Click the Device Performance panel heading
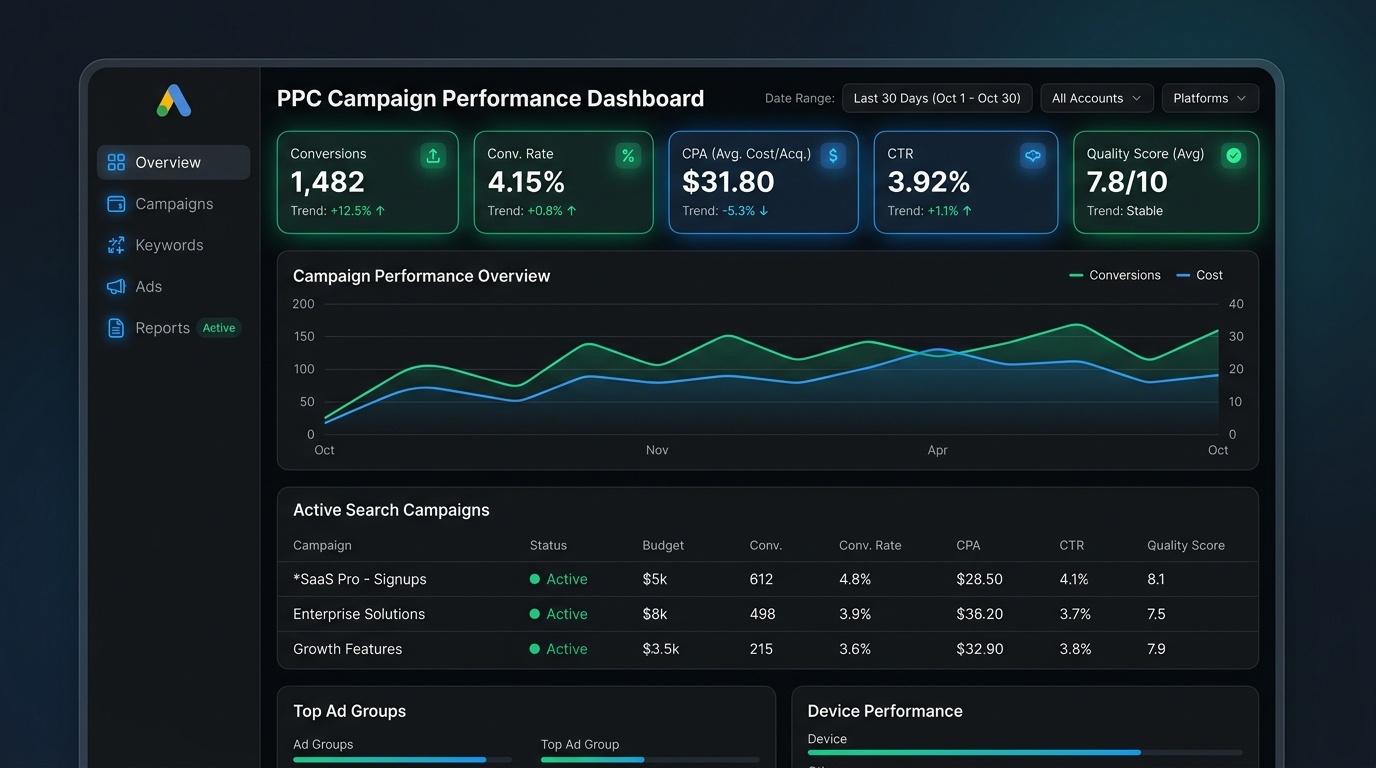Viewport: 1376px width, 768px height. 885,711
